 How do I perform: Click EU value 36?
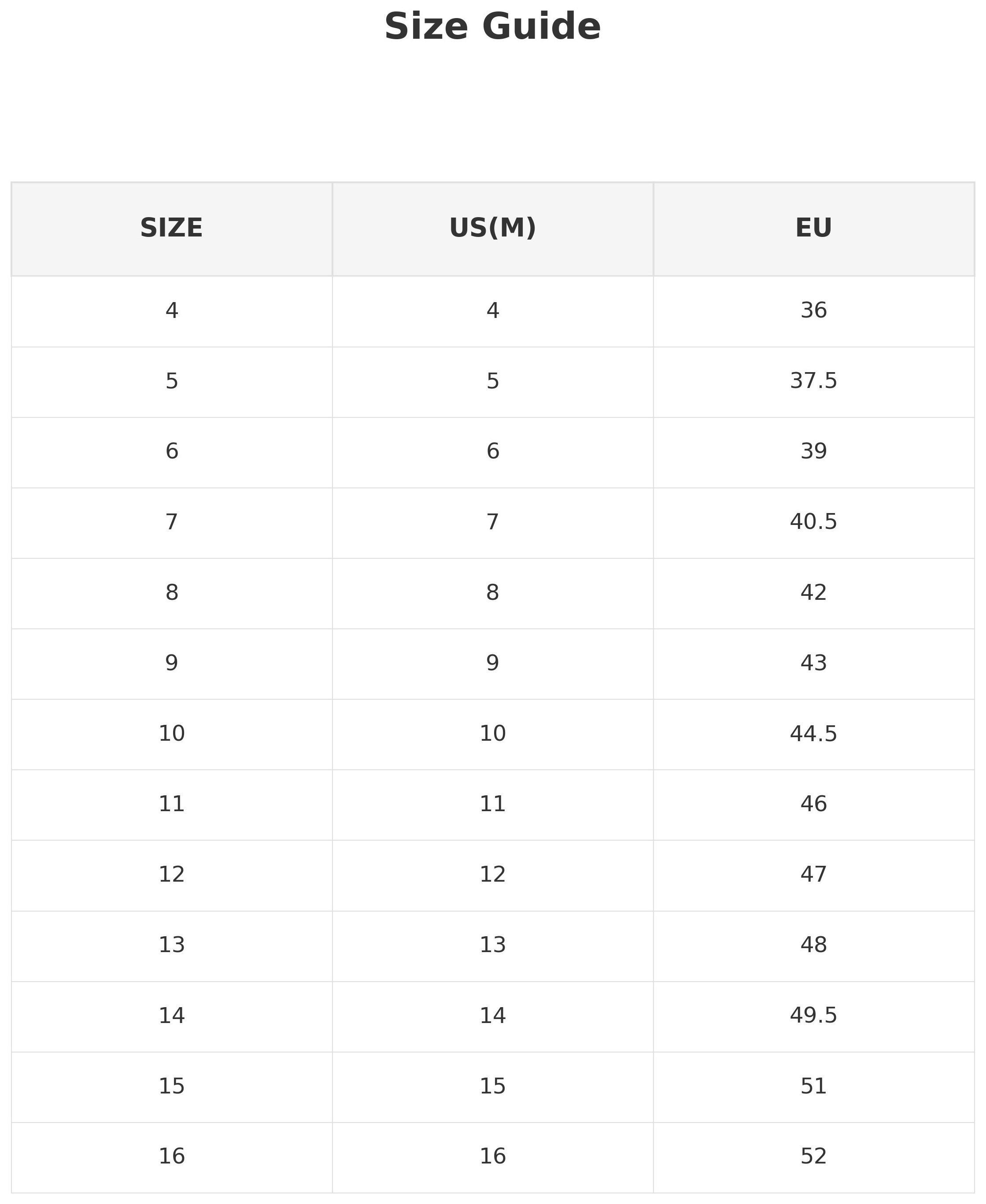pyautogui.click(x=813, y=310)
